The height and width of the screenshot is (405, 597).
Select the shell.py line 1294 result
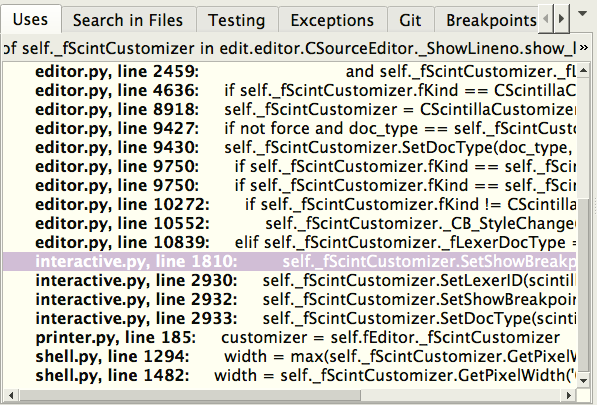289,357
